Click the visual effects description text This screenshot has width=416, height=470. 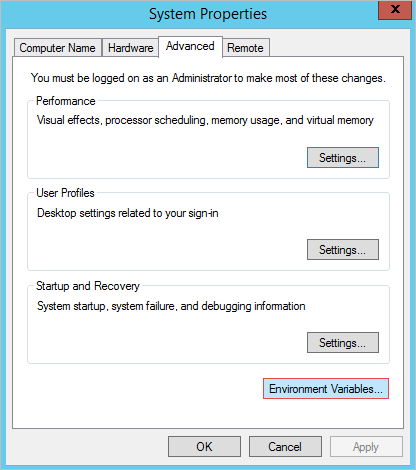tap(205, 120)
